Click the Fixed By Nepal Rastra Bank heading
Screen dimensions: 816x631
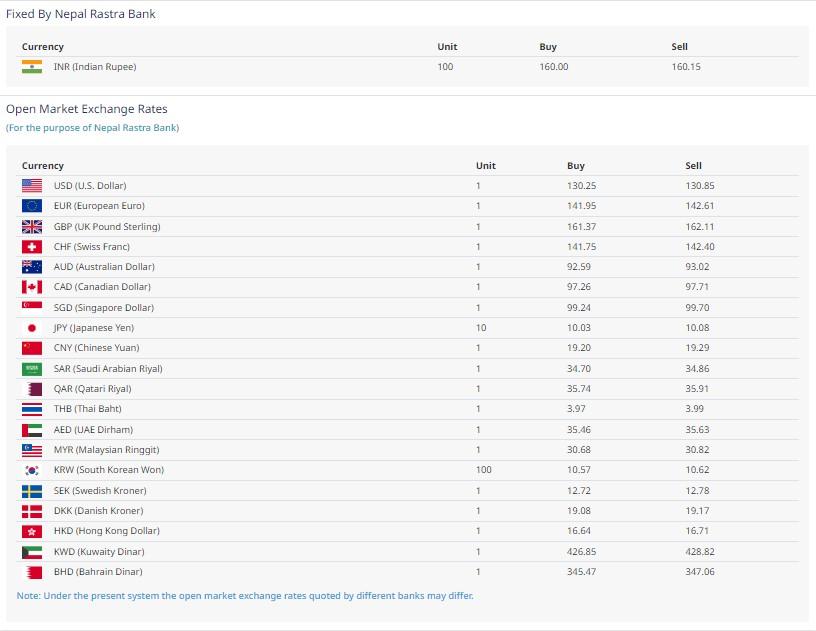coord(81,14)
